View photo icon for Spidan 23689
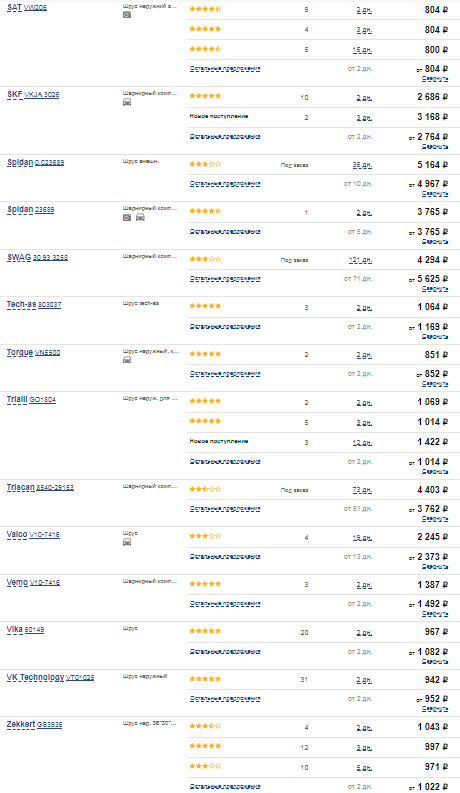The height and width of the screenshot is (793, 460). coord(127,217)
